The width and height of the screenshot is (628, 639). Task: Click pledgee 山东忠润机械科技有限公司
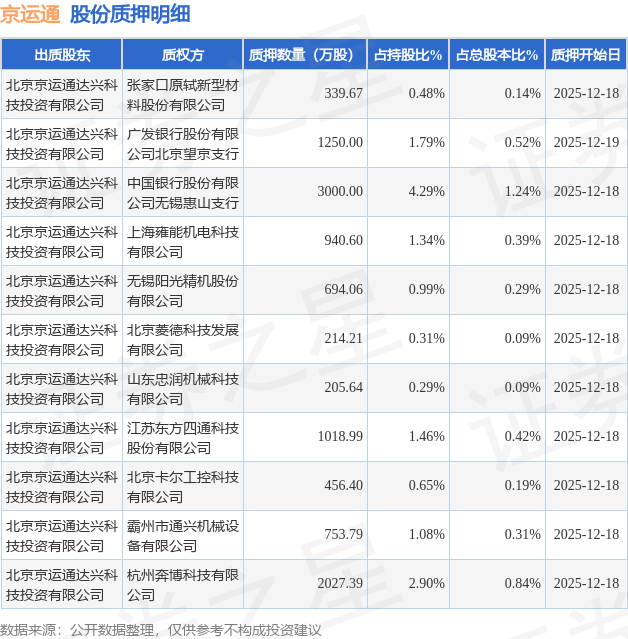(183, 389)
